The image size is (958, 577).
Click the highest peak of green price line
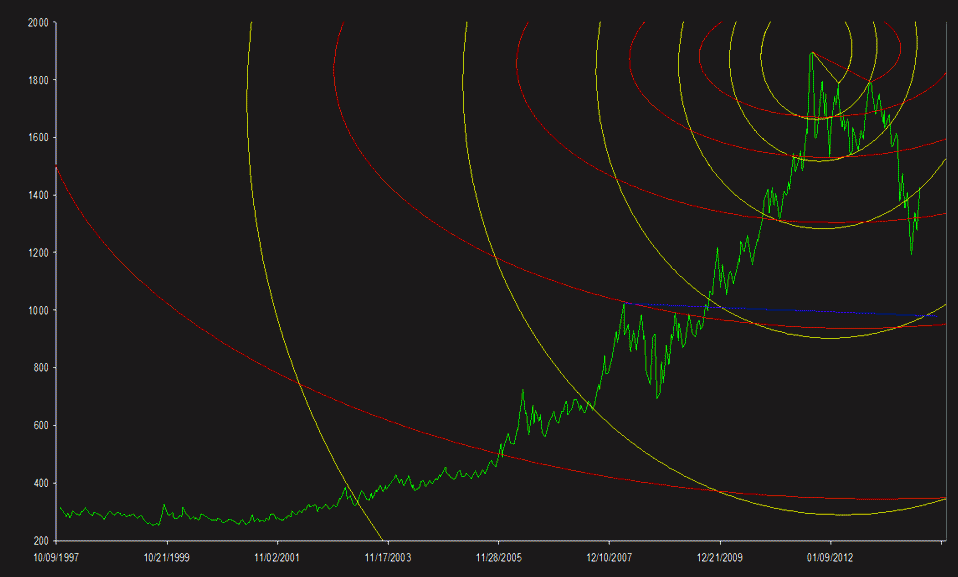pos(812,53)
